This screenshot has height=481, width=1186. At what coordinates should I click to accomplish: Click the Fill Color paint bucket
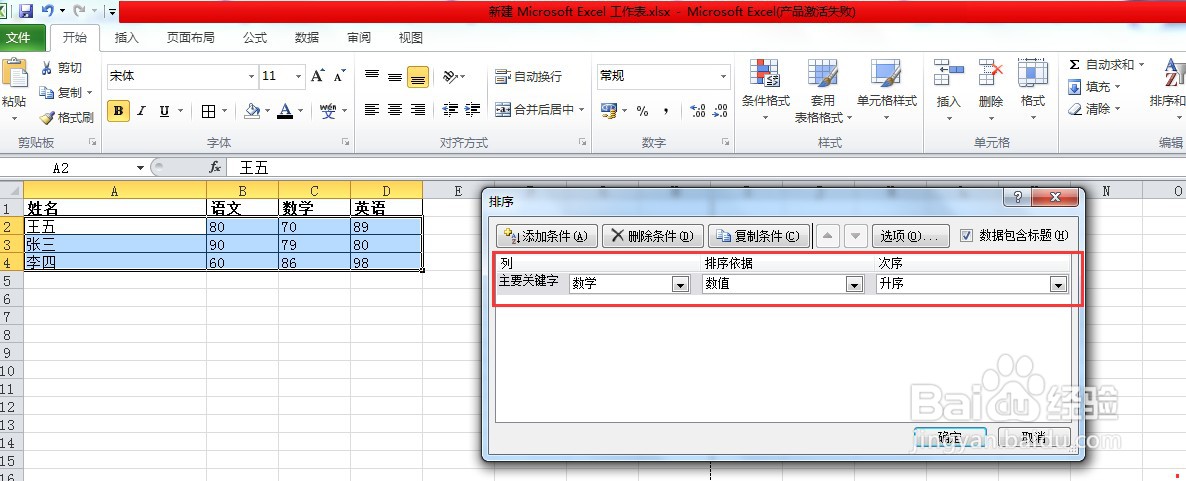tap(253, 111)
